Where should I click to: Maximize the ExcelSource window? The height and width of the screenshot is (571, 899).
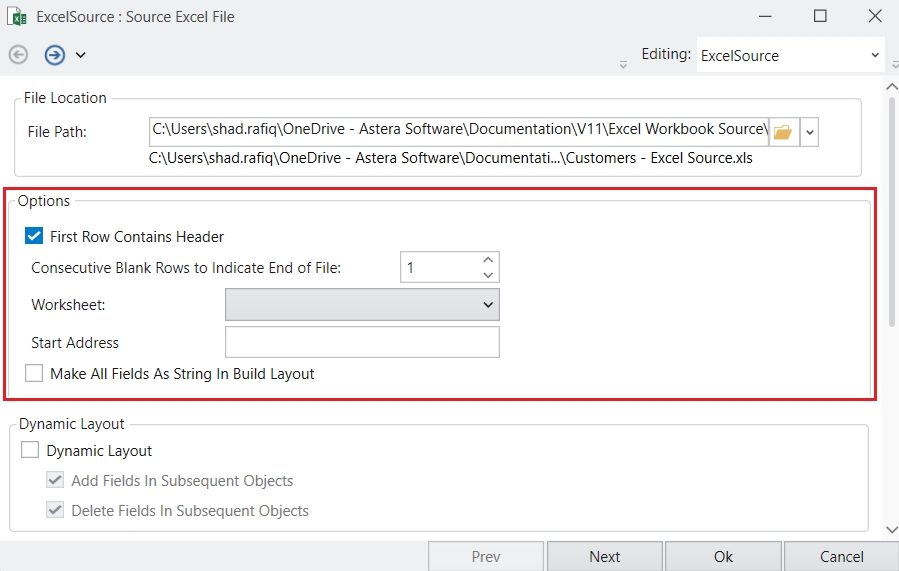click(x=820, y=16)
